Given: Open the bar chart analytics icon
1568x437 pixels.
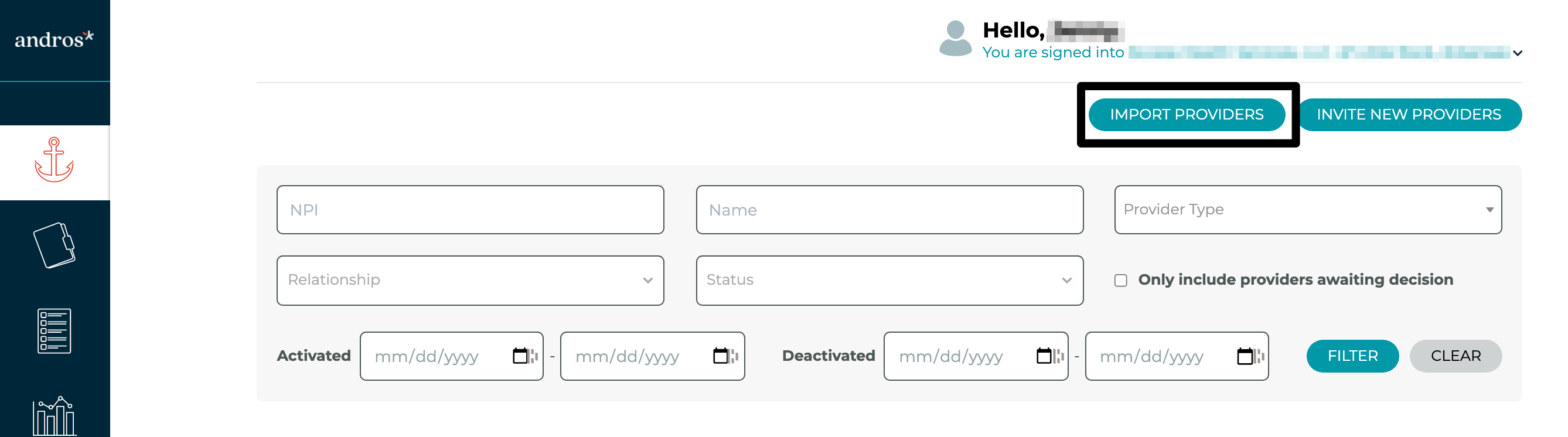Looking at the screenshot, I should 54,416.
